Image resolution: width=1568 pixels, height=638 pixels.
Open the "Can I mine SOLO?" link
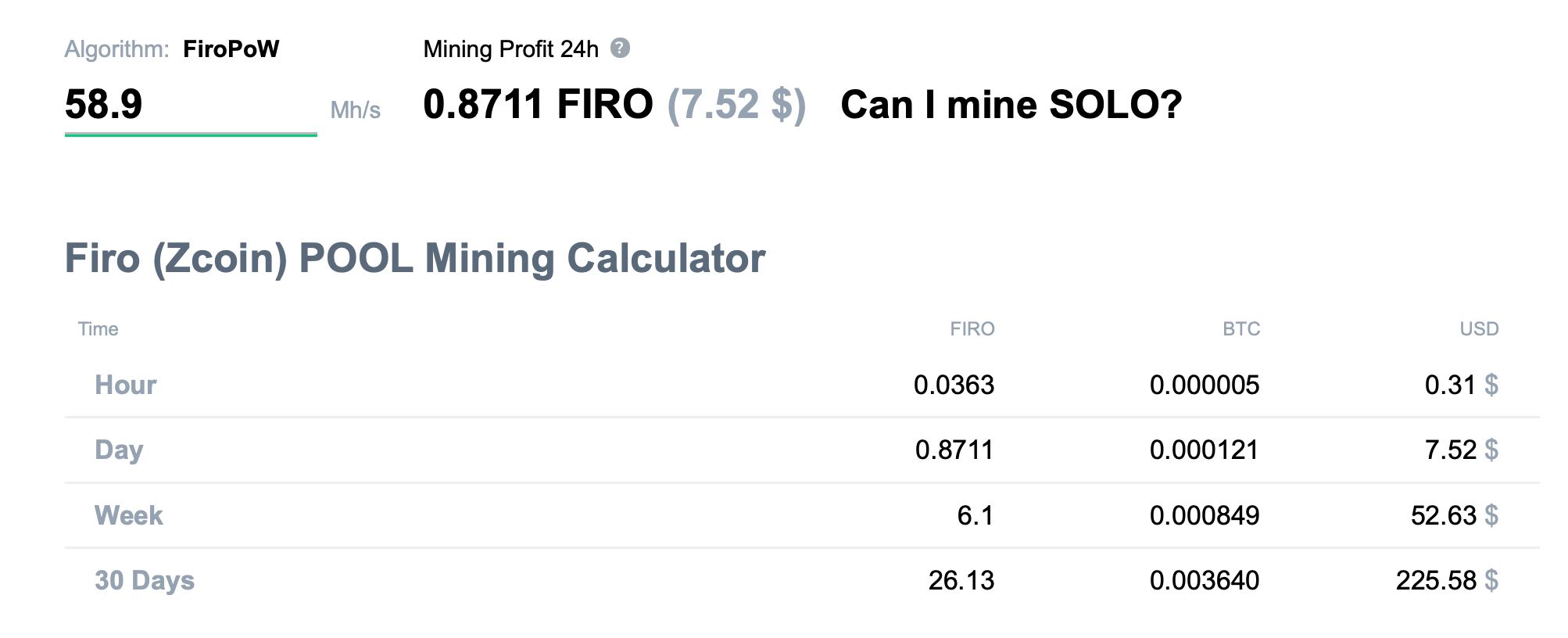(1011, 105)
